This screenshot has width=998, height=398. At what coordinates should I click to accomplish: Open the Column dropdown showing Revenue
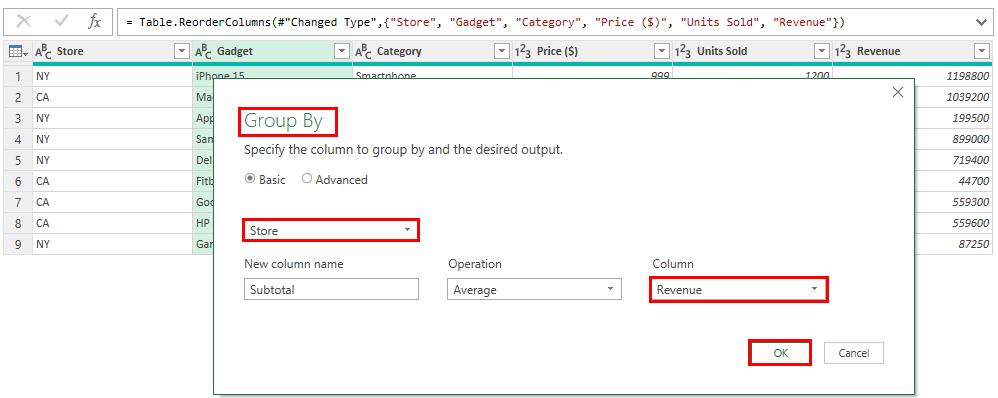(739, 289)
